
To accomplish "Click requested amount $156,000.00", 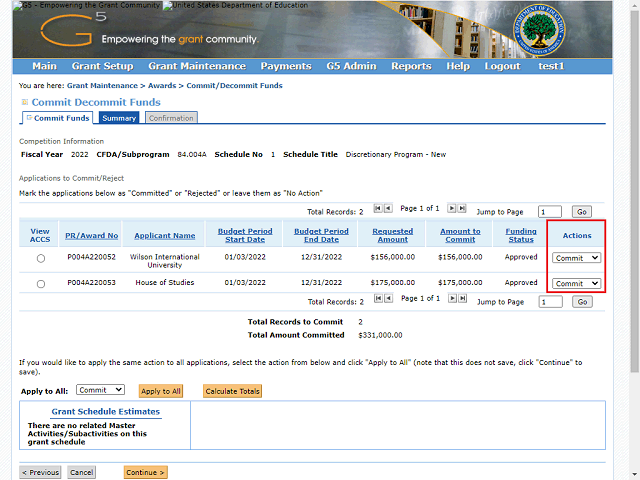I will [393, 257].
